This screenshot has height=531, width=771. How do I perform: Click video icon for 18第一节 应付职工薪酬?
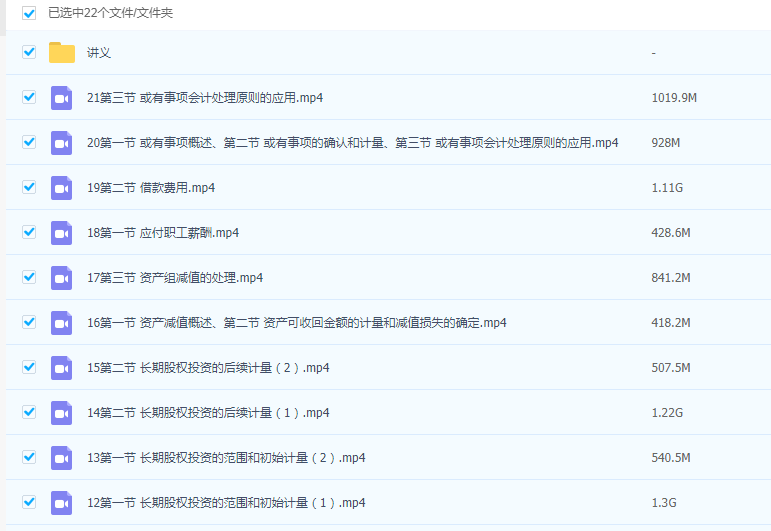coord(62,233)
